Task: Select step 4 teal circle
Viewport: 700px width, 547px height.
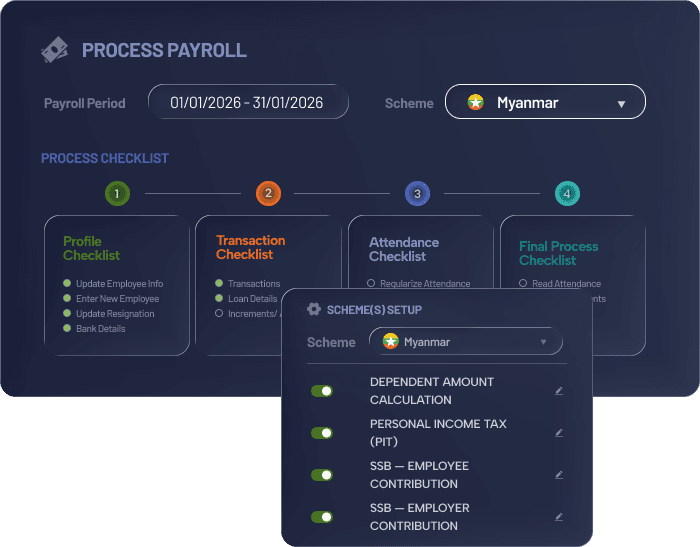Action: 567,193
